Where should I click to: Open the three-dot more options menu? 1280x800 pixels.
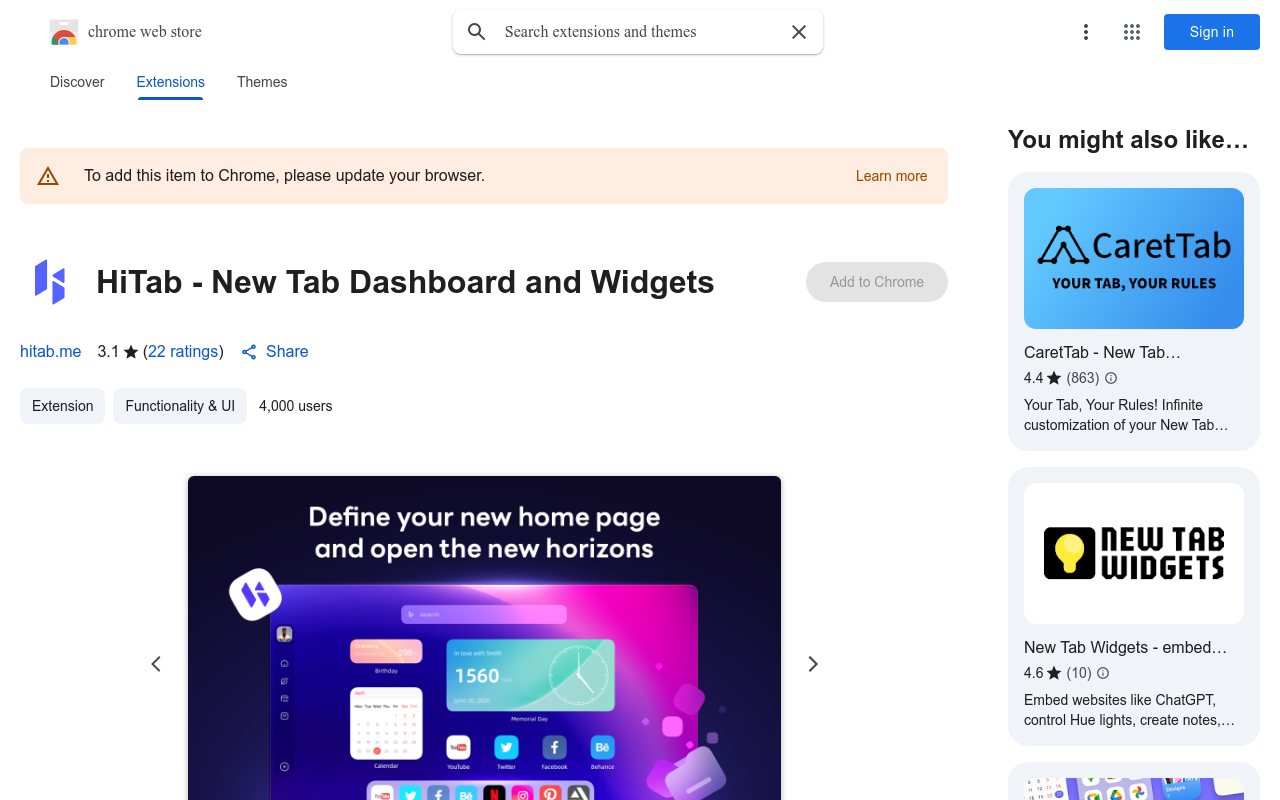point(1086,32)
